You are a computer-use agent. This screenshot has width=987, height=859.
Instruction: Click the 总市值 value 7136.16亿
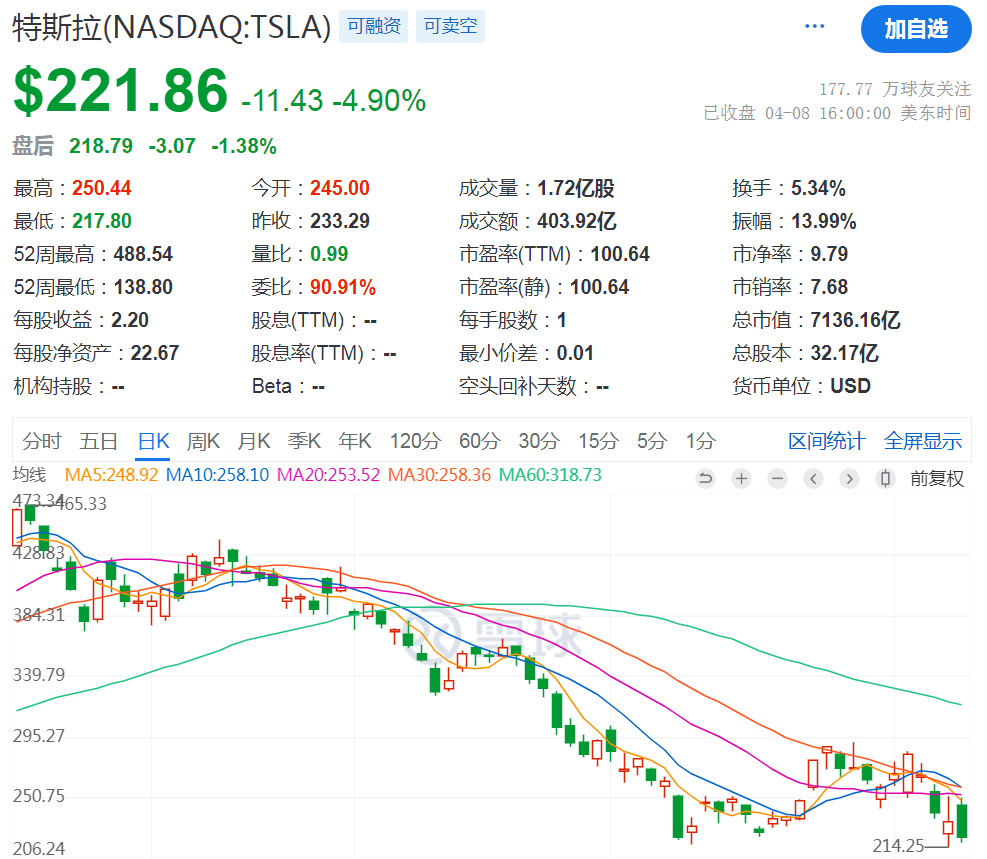855,320
